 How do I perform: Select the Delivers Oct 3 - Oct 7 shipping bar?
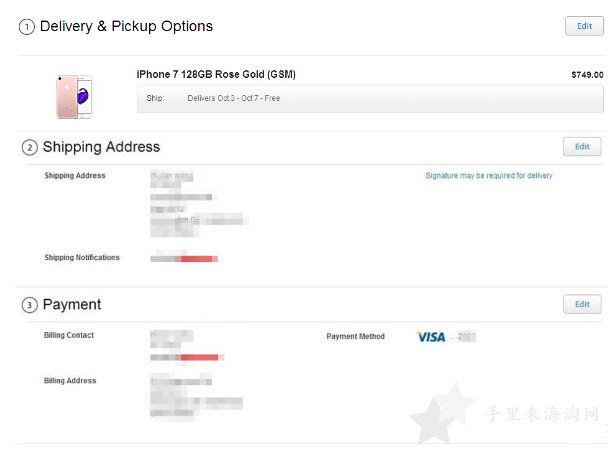(x=370, y=98)
